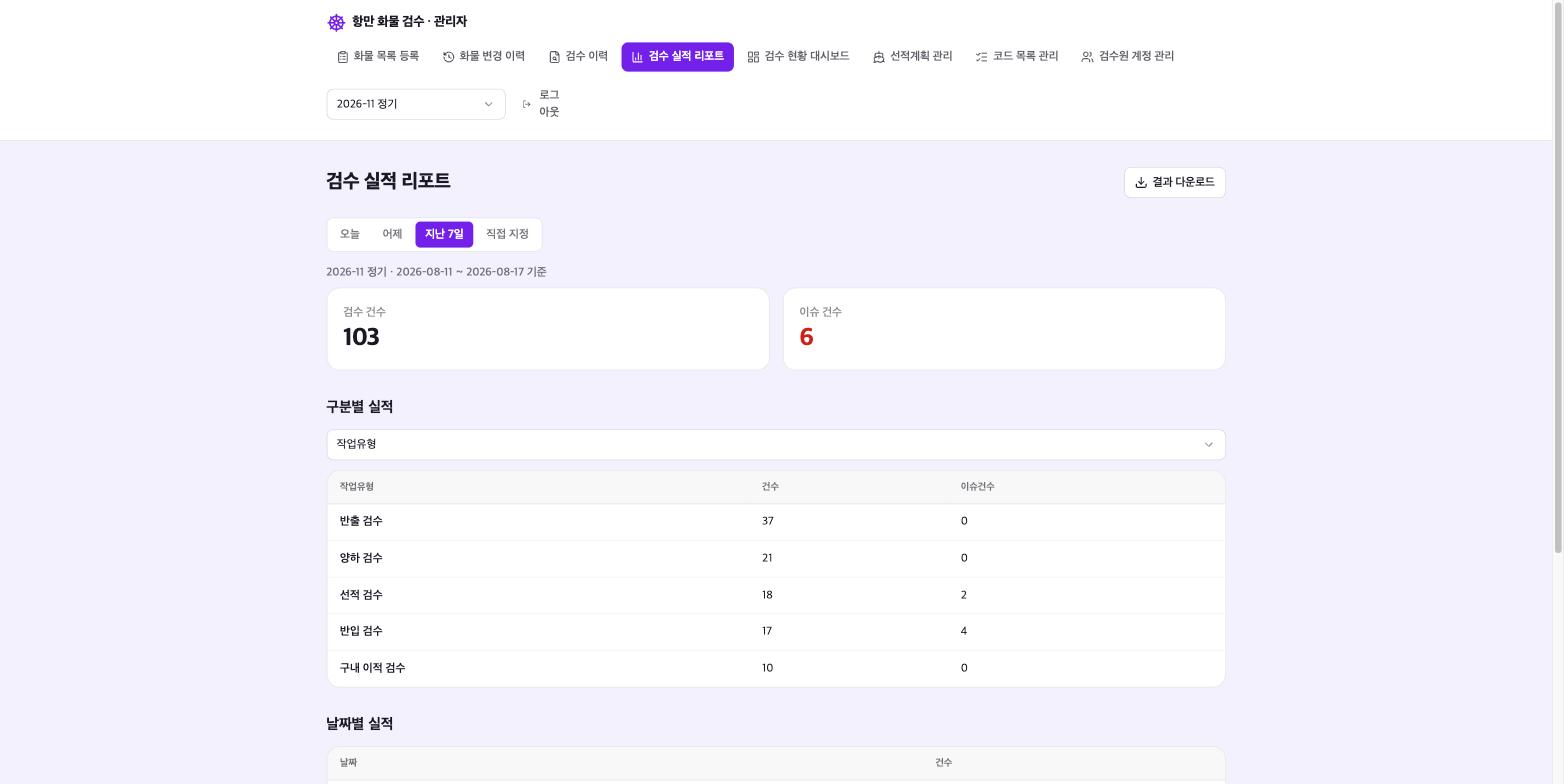Click the 로그 아웃 button
The width and height of the screenshot is (1564, 784).
coord(541,104)
